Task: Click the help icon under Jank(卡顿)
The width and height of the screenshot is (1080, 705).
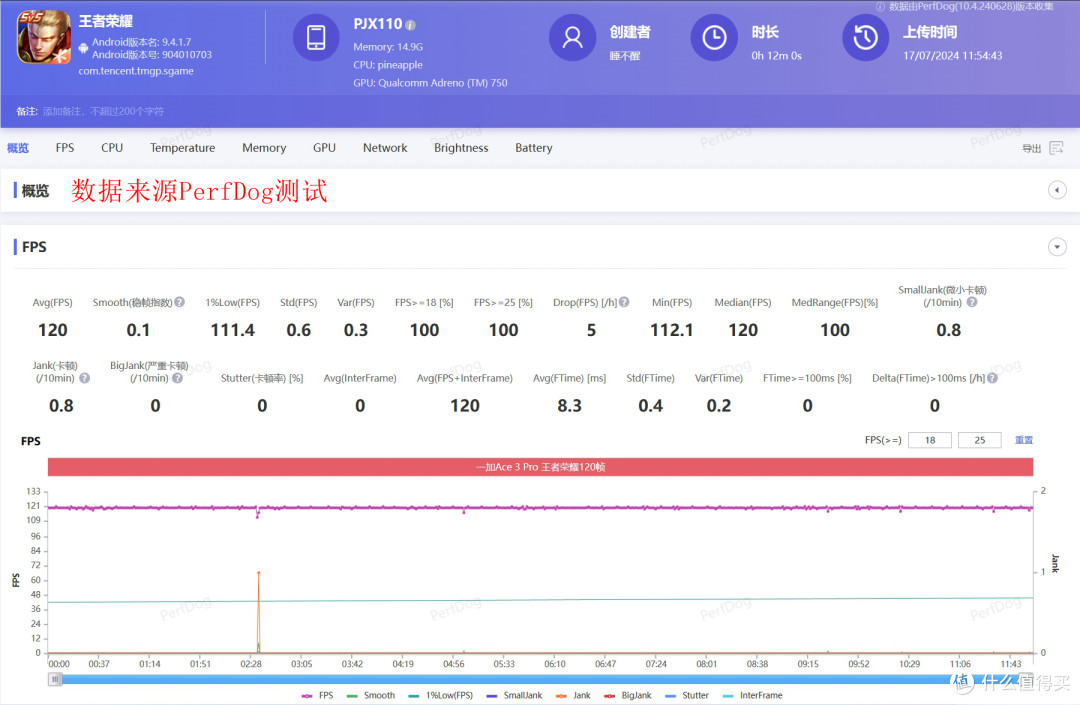Action: point(85,377)
